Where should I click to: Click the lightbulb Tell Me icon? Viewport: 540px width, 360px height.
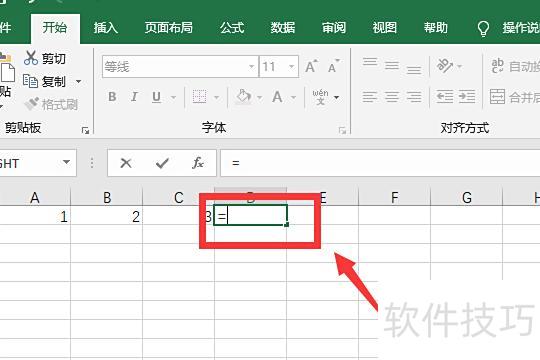(x=483, y=28)
